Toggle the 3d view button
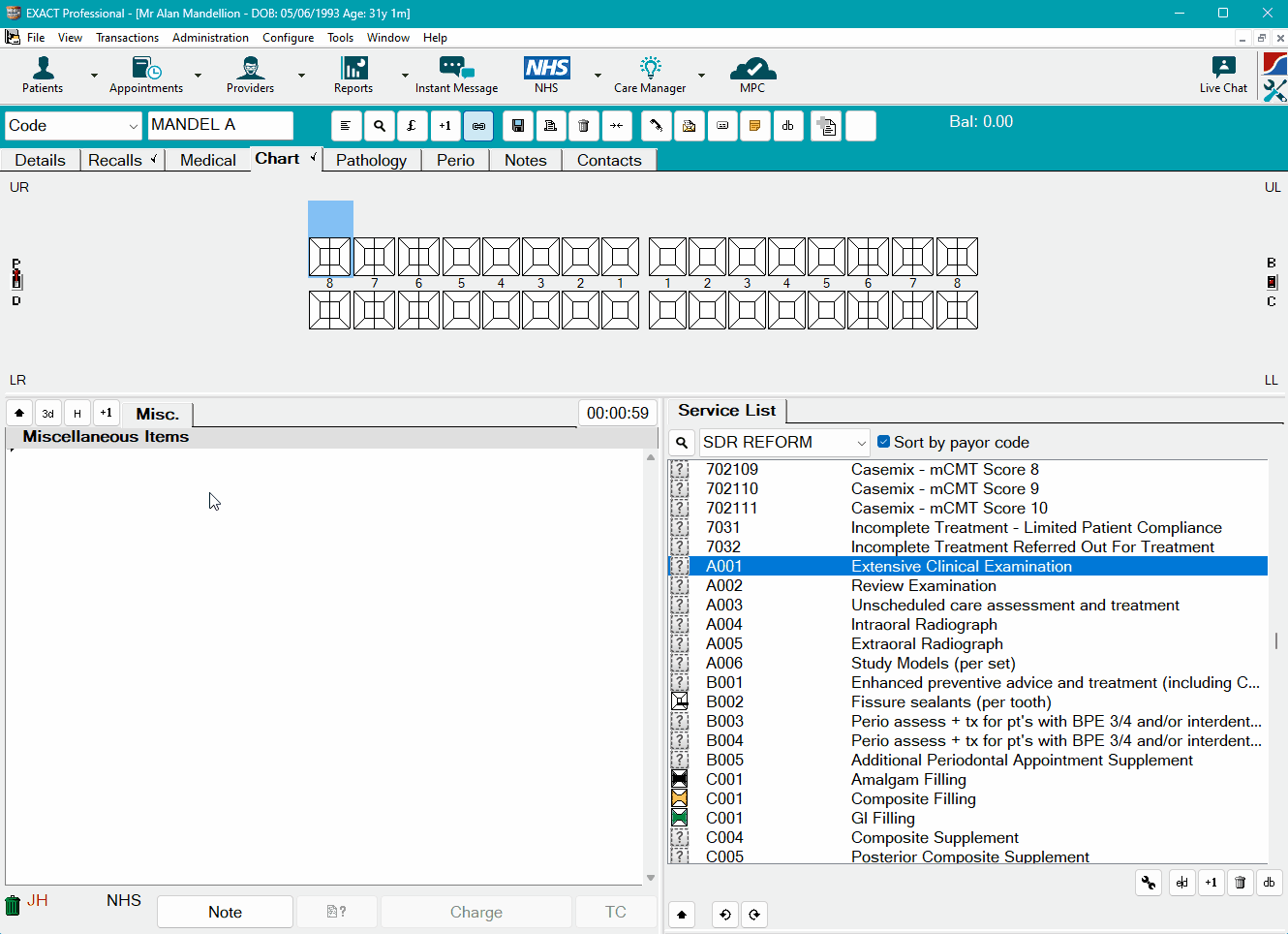The height and width of the screenshot is (934, 1288). [47, 414]
